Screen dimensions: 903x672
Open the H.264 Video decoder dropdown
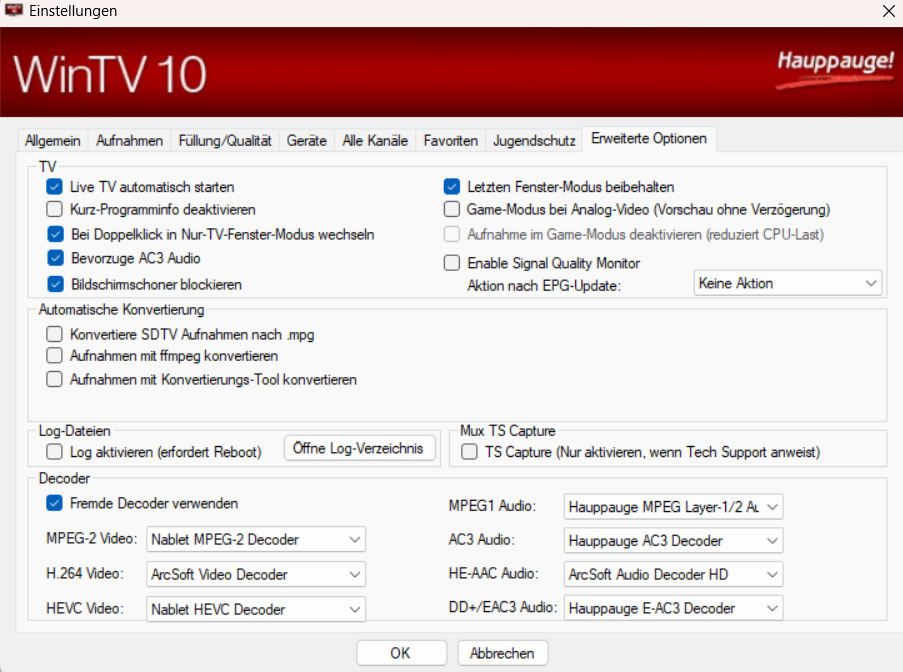[256, 574]
